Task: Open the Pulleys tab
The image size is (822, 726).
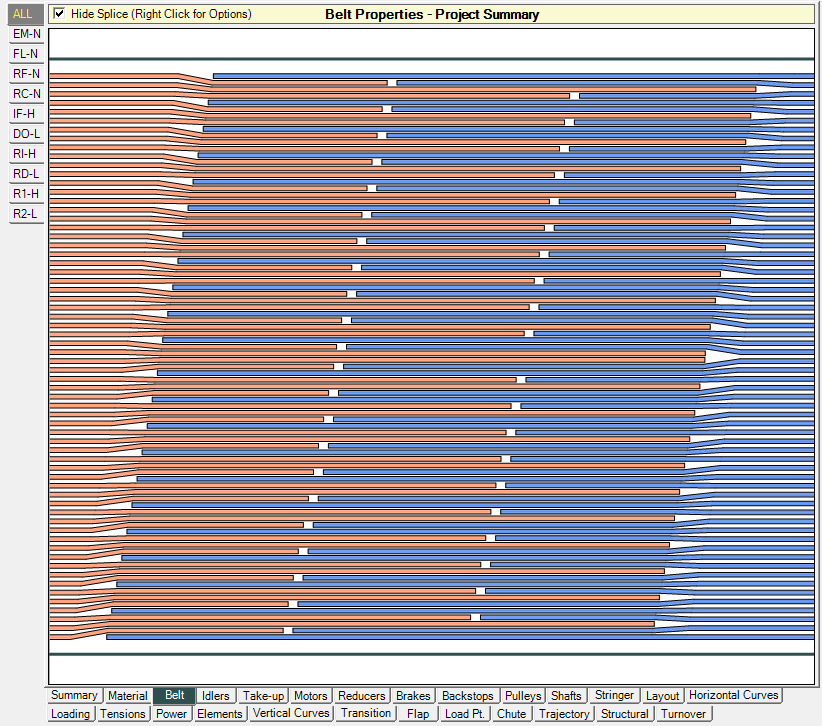Action: click(x=523, y=696)
